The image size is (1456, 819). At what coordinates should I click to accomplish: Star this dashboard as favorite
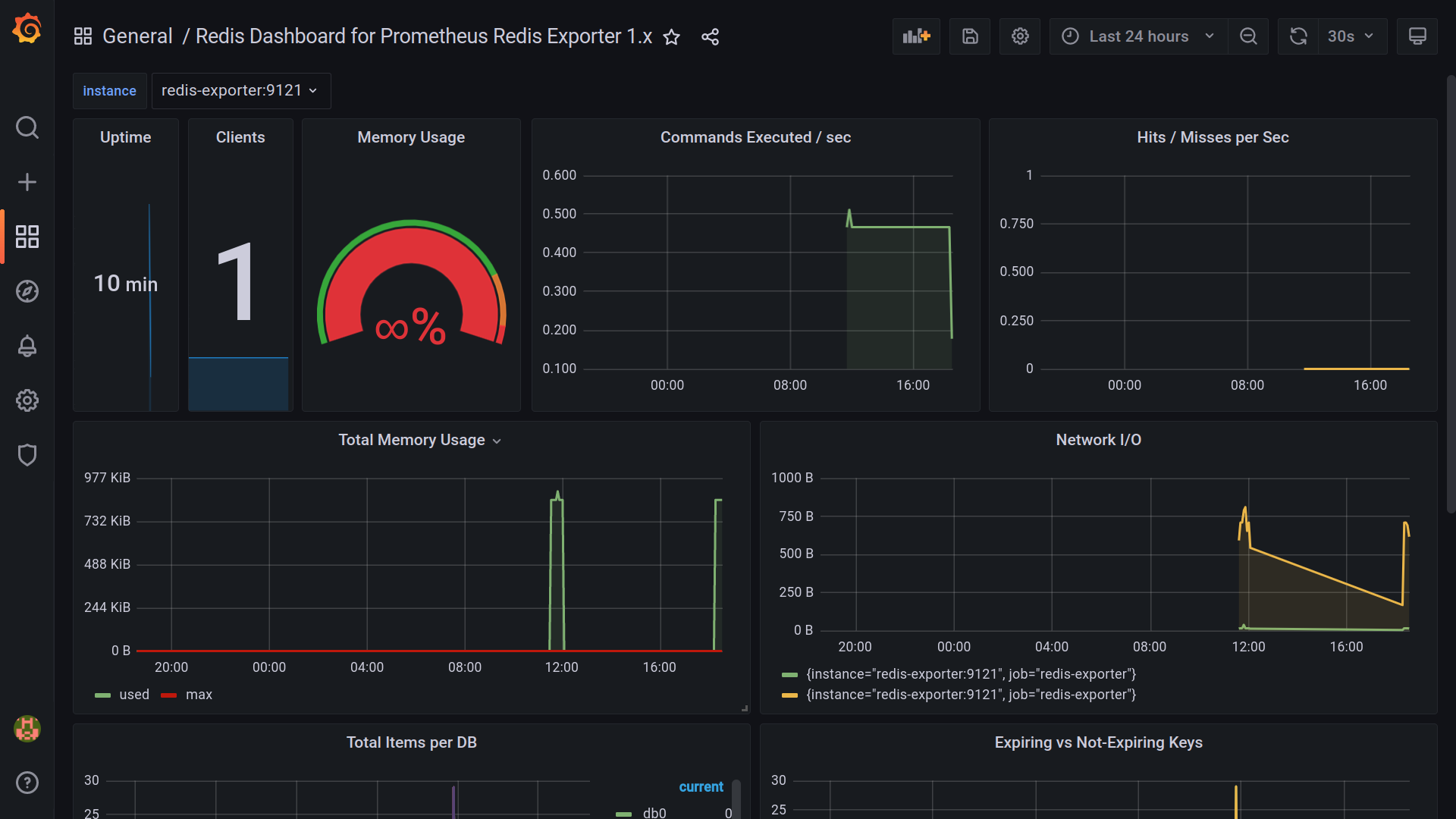pyautogui.click(x=671, y=37)
